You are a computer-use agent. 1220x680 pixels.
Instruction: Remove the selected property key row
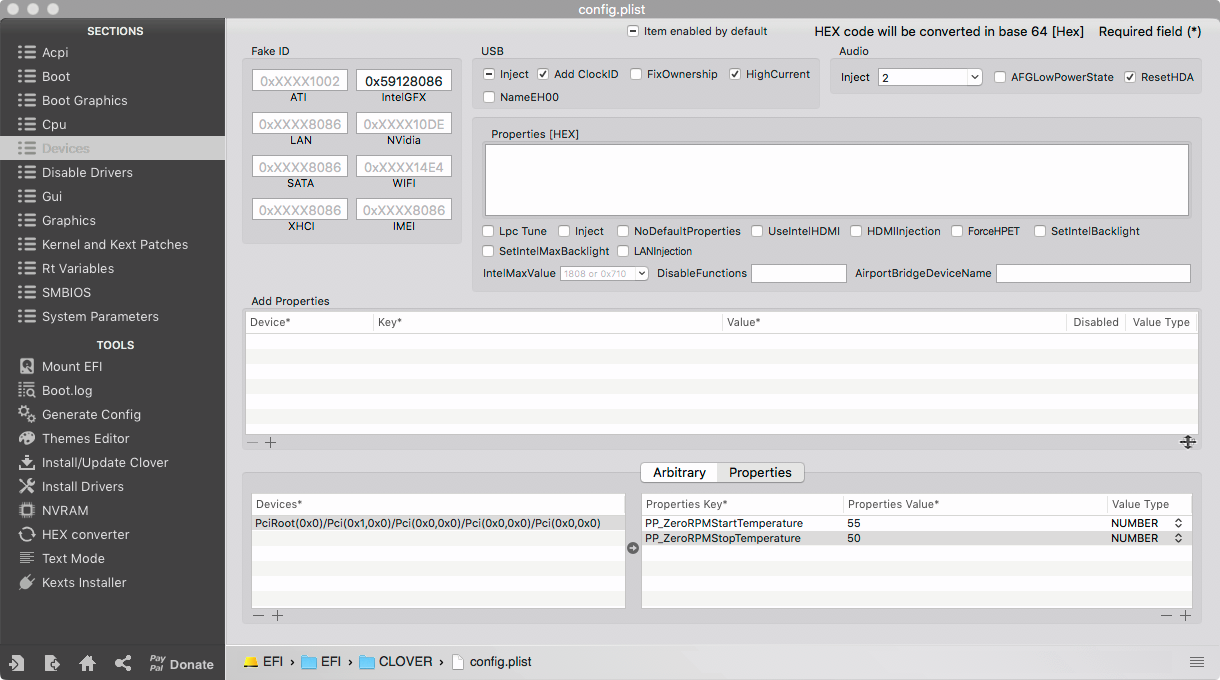click(x=1166, y=616)
